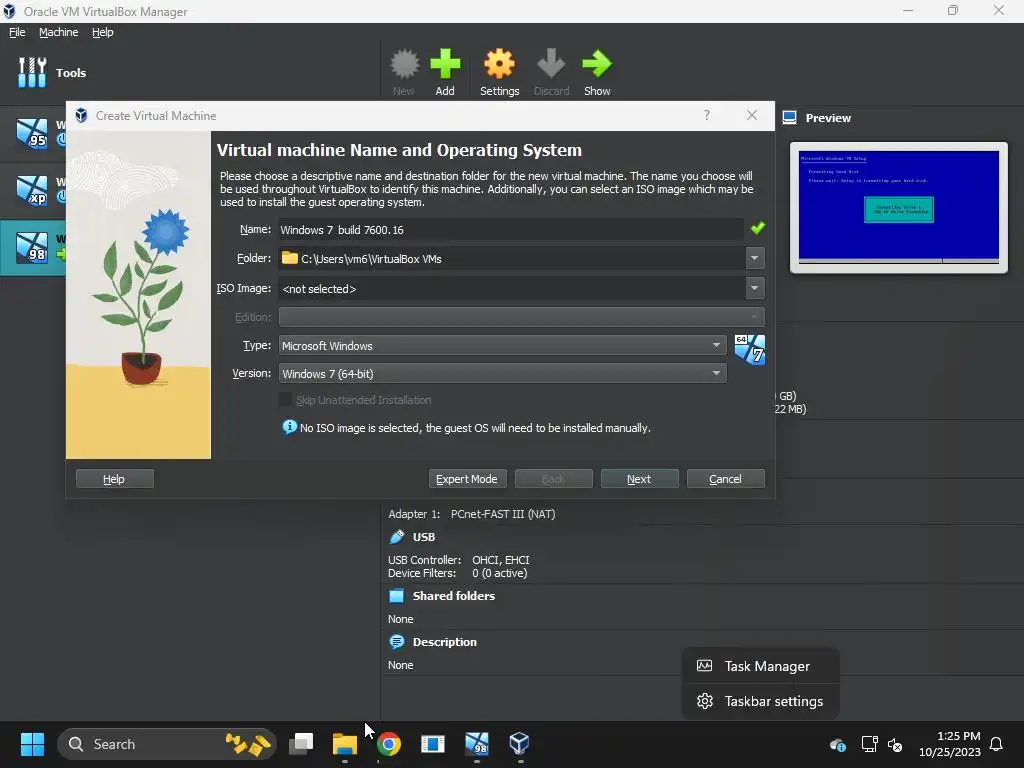The width and height of the screenshot is (1024, 768).
Task: Click '0 (0 active)' device filters value
Action: 500,573
